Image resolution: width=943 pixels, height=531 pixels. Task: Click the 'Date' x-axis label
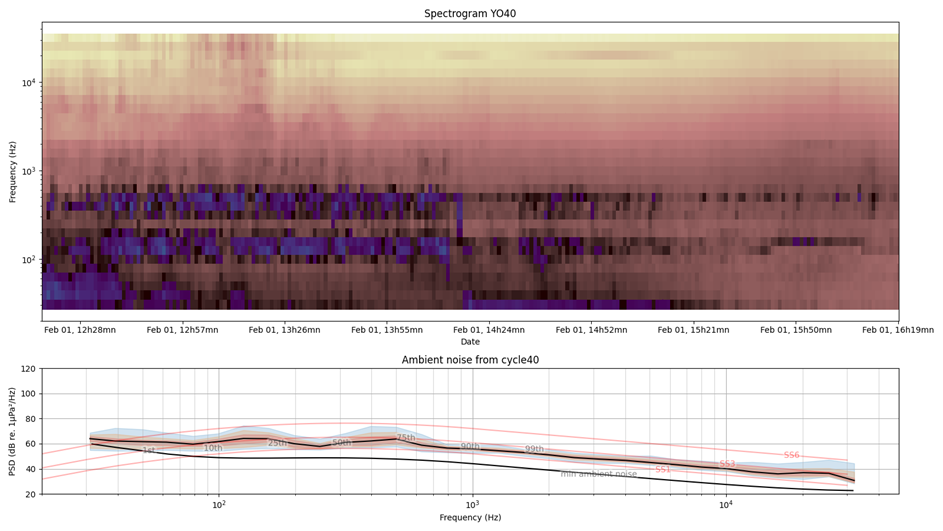click(470, 342)
